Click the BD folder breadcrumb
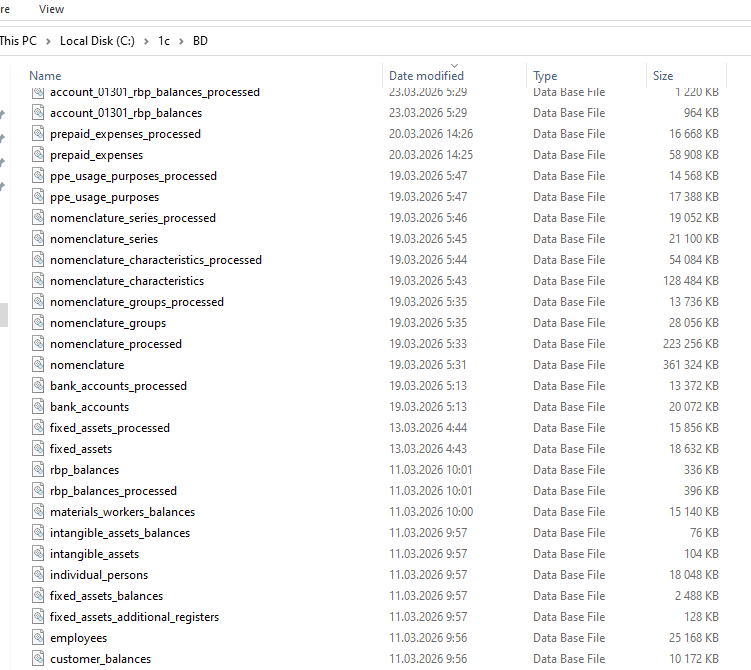 pos(200,41)
